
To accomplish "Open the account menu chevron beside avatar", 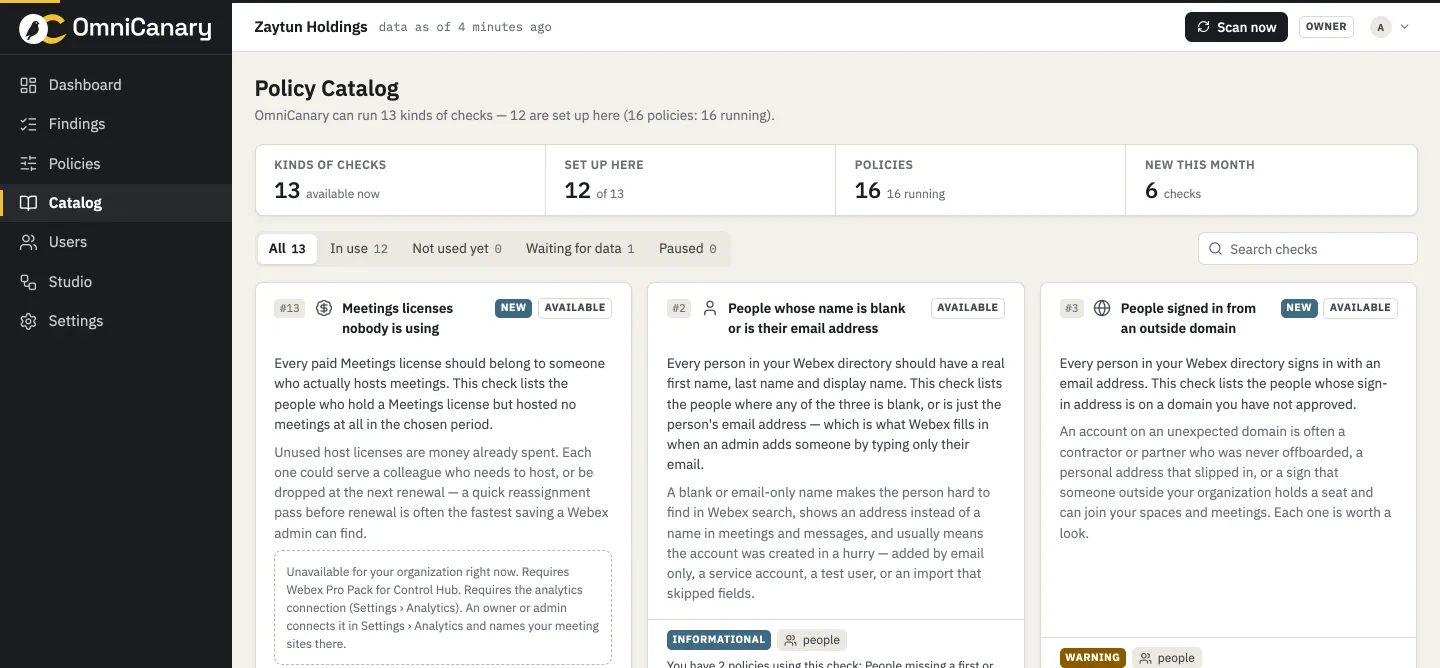I will 1405,27.
